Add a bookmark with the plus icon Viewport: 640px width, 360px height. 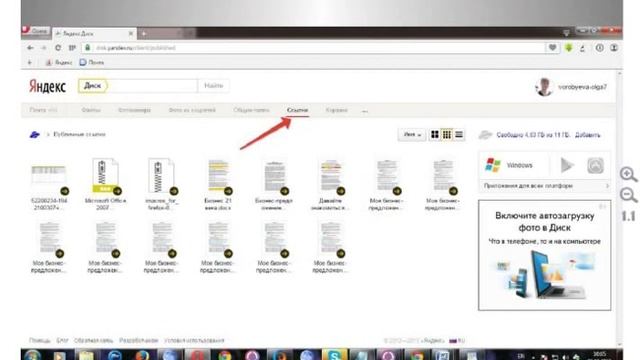(29, 62)
